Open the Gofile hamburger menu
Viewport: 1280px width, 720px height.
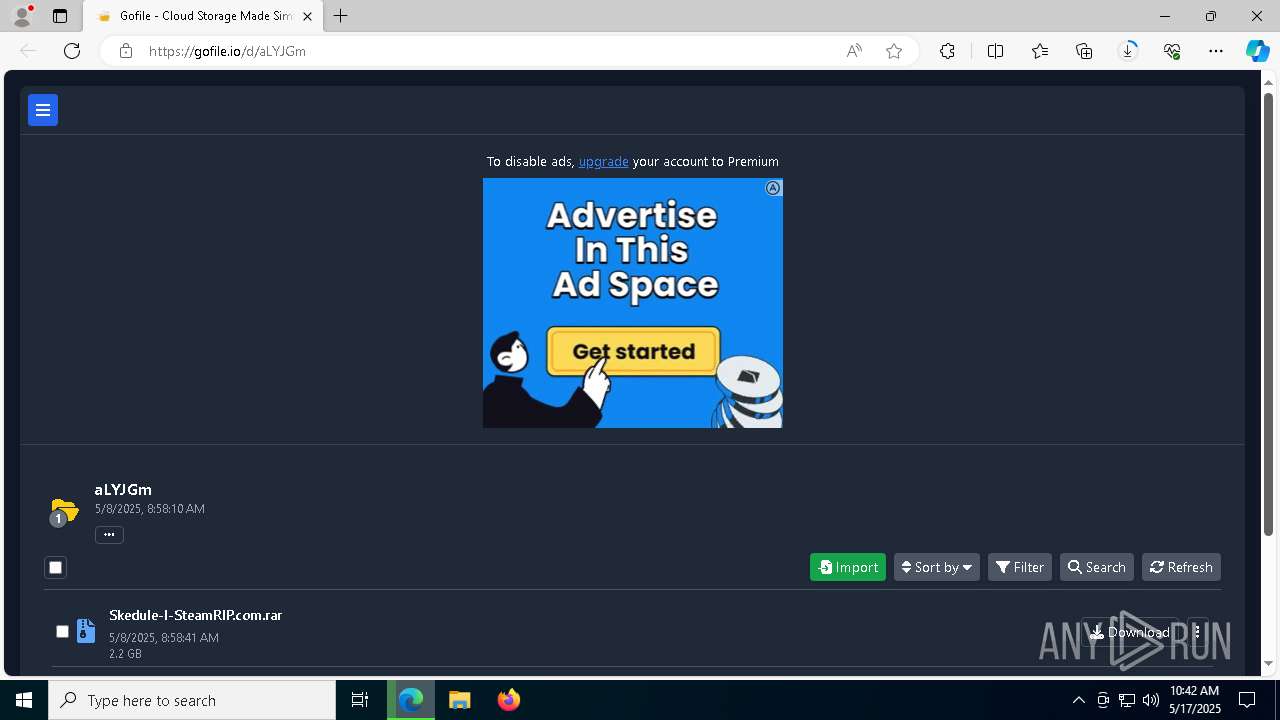[43, 110]
